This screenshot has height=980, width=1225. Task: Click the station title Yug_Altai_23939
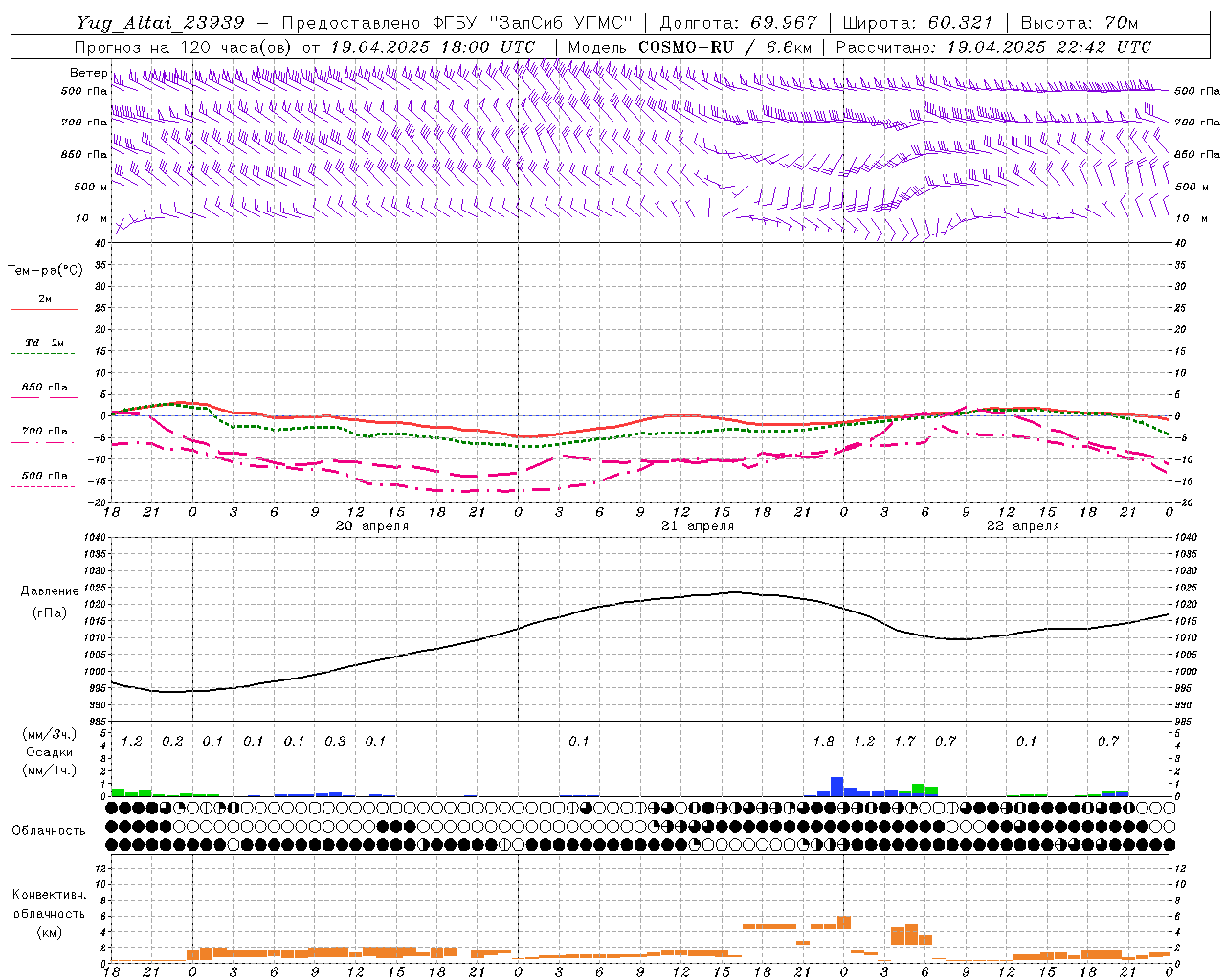point(161,23)
